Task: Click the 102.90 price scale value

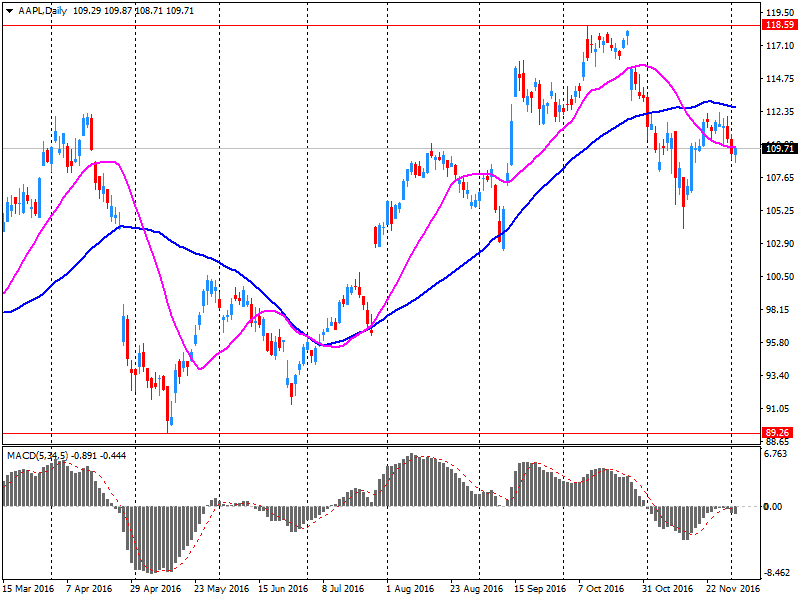Action: (780, 243)
